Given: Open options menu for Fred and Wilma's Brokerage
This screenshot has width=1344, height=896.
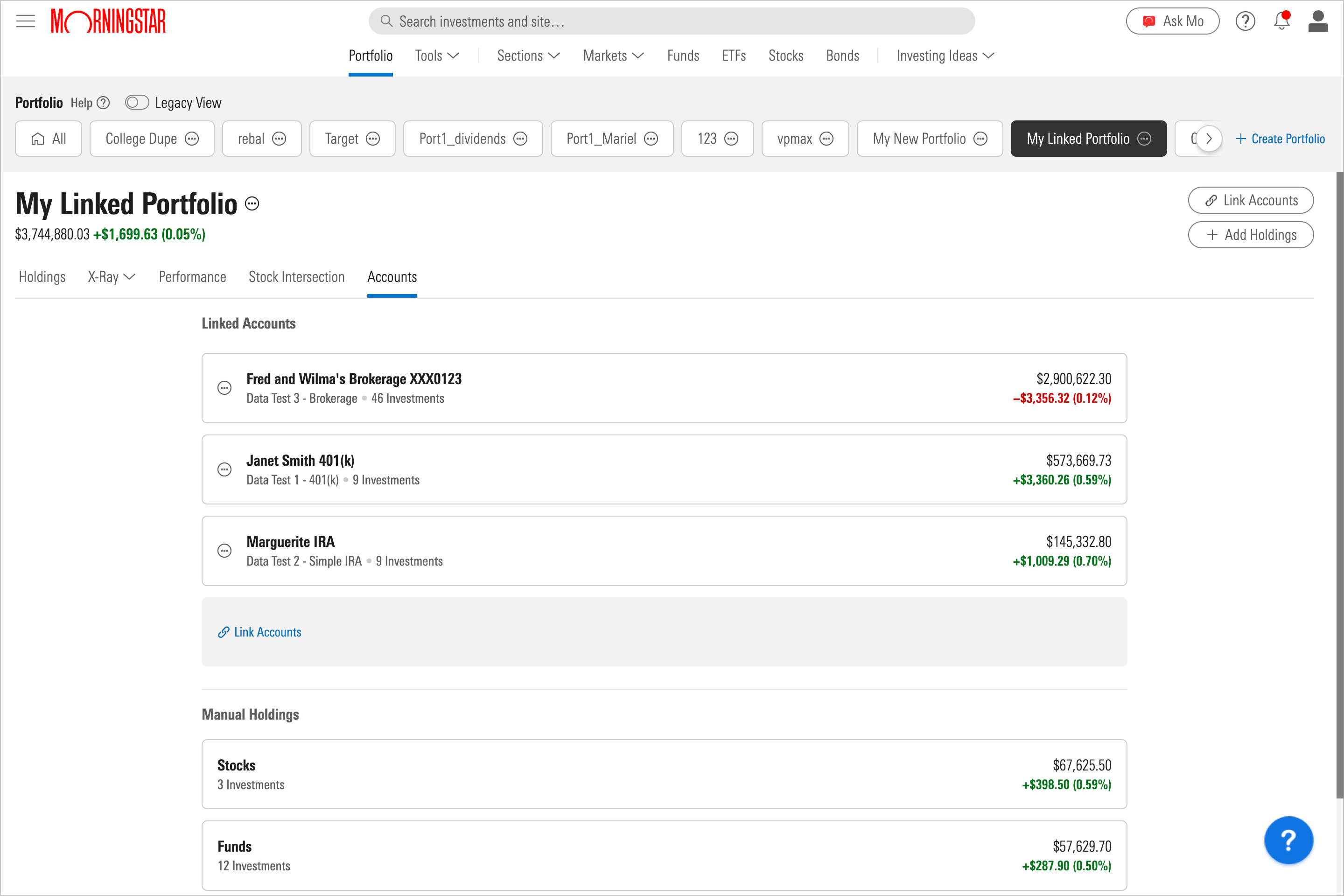Looking at the screenshot, I should point(224,387).
